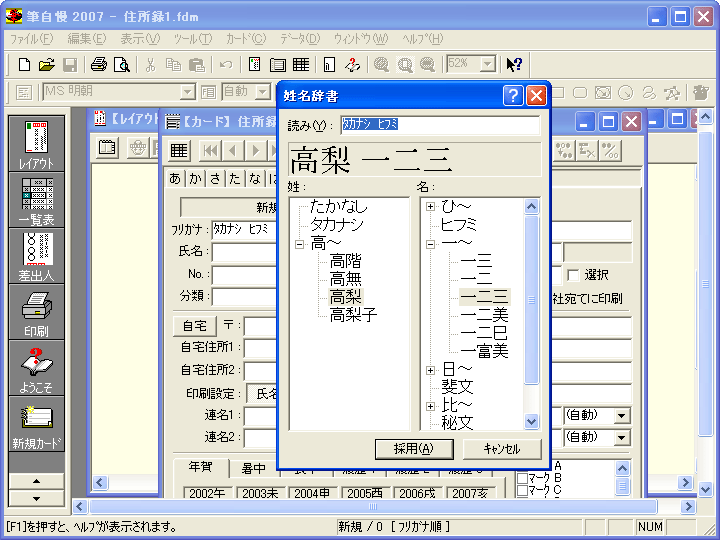Image resolution: width=720 pixels, height=540 pixels.
Task: Click the 2004申 year button
Action: coord(312,493)
